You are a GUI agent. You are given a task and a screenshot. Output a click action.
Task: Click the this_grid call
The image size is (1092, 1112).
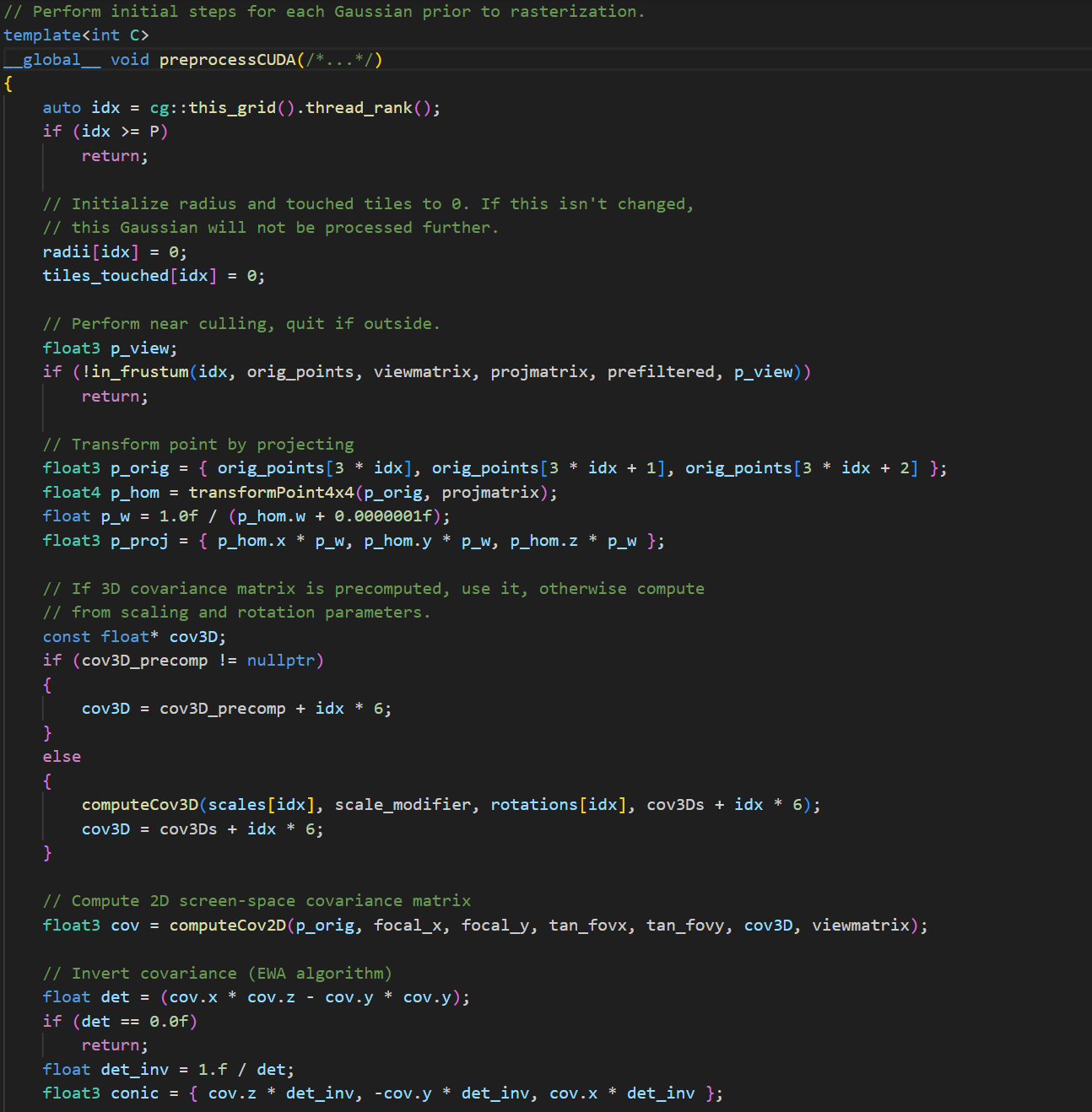tap(232, 108)
